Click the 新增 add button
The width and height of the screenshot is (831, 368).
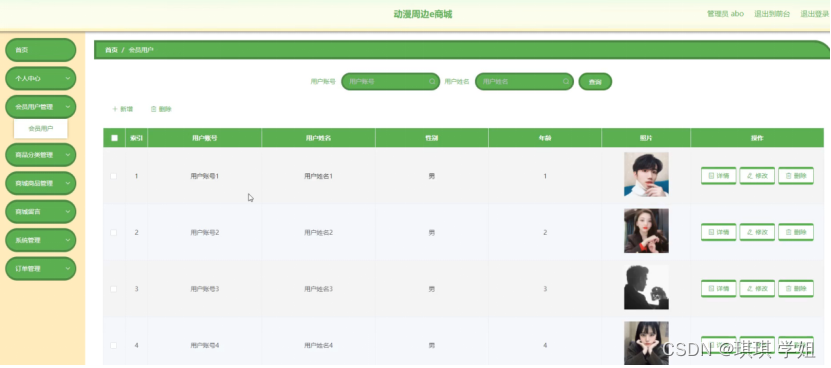[122, 109]
